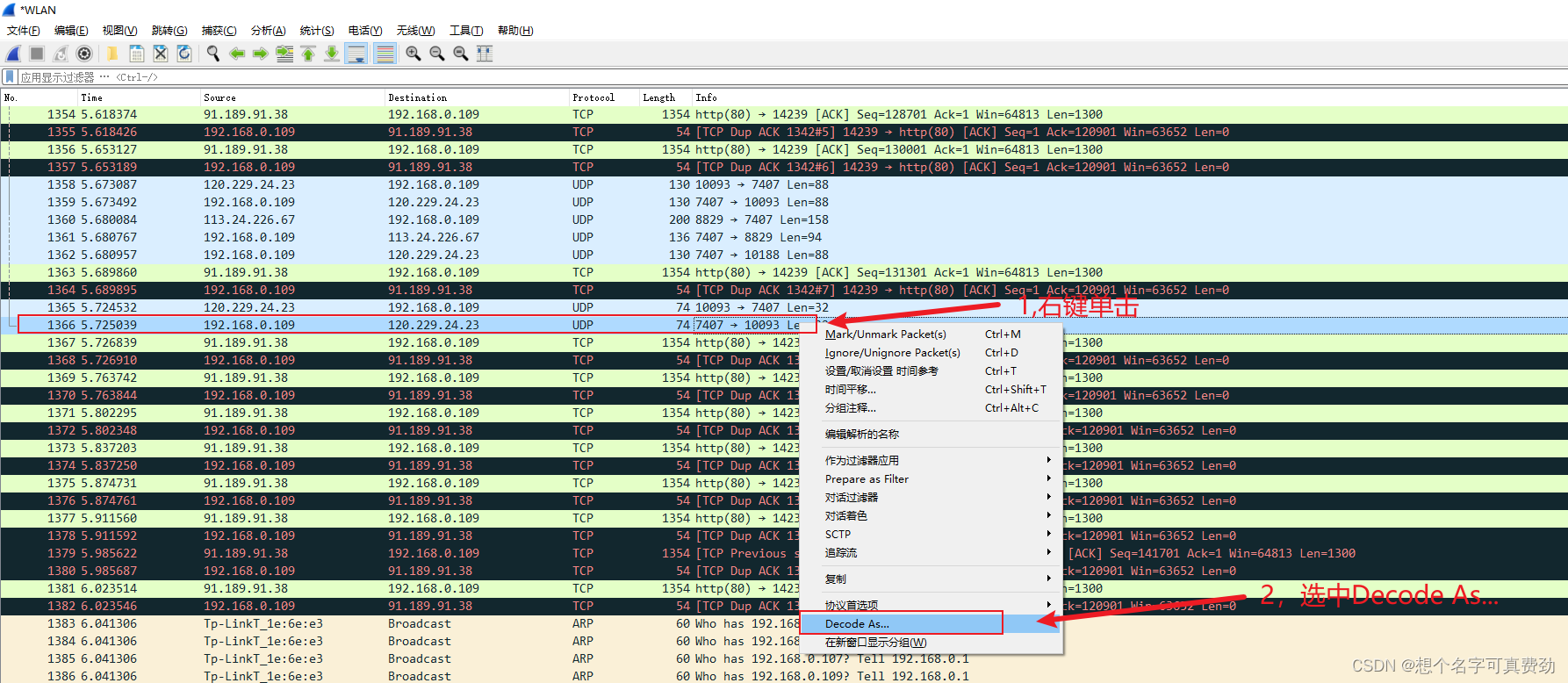Viewport: 1568px width, 683px height.
Task: Click the zoom in icon
Action: [413, 54]
